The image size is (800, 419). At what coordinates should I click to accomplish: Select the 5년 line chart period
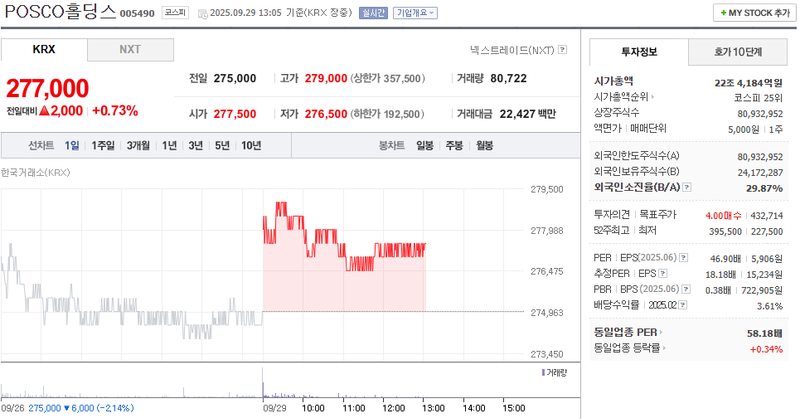222,145
